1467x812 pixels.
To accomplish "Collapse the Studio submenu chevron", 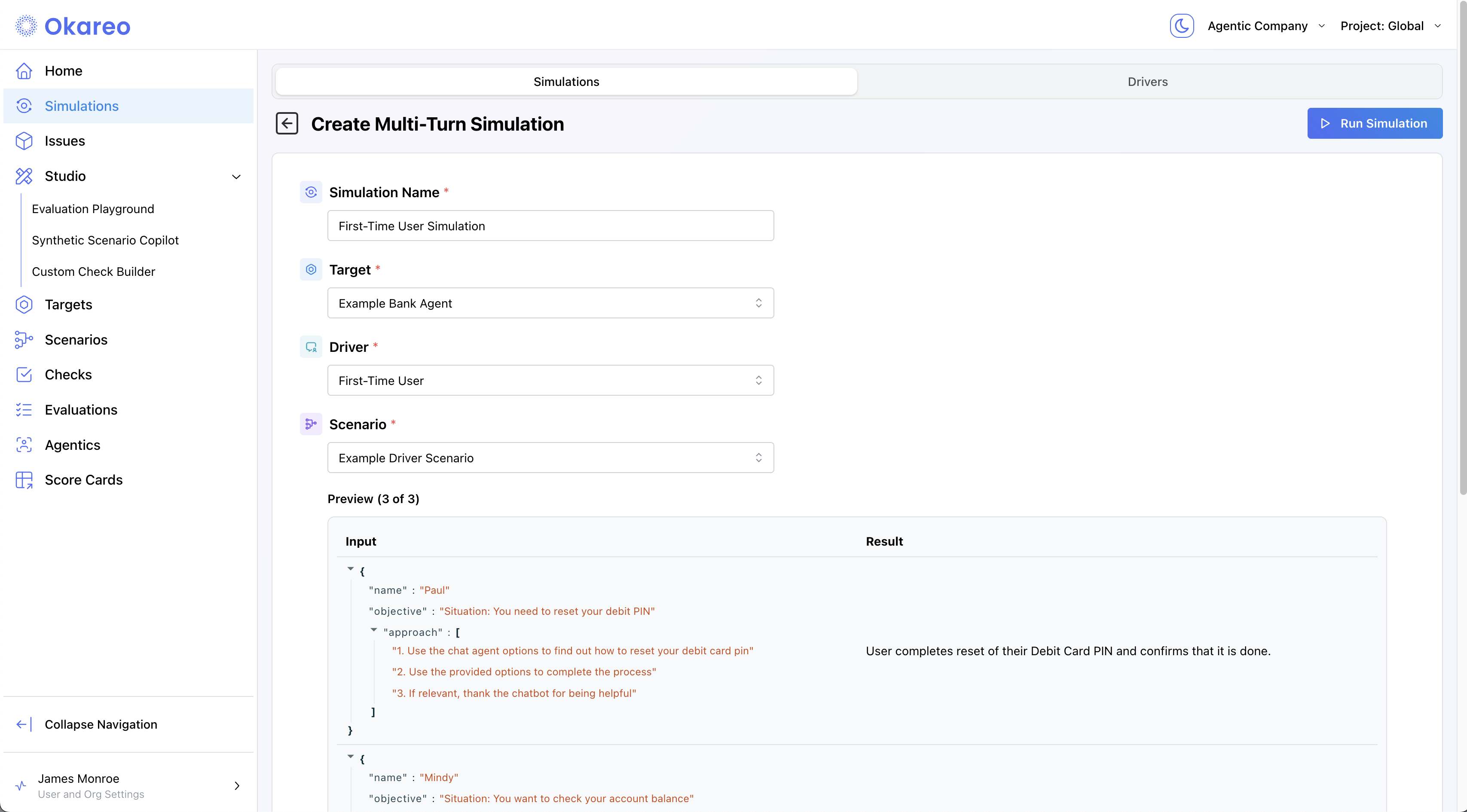I will click(x=236, y=177).
